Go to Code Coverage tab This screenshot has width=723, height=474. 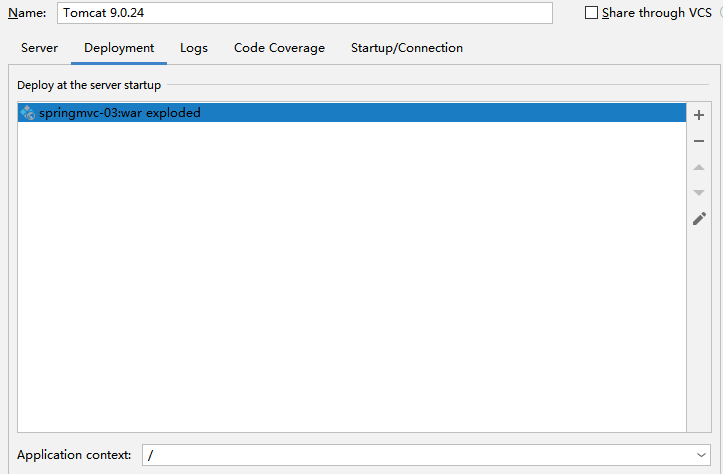(x=279, y=48)
